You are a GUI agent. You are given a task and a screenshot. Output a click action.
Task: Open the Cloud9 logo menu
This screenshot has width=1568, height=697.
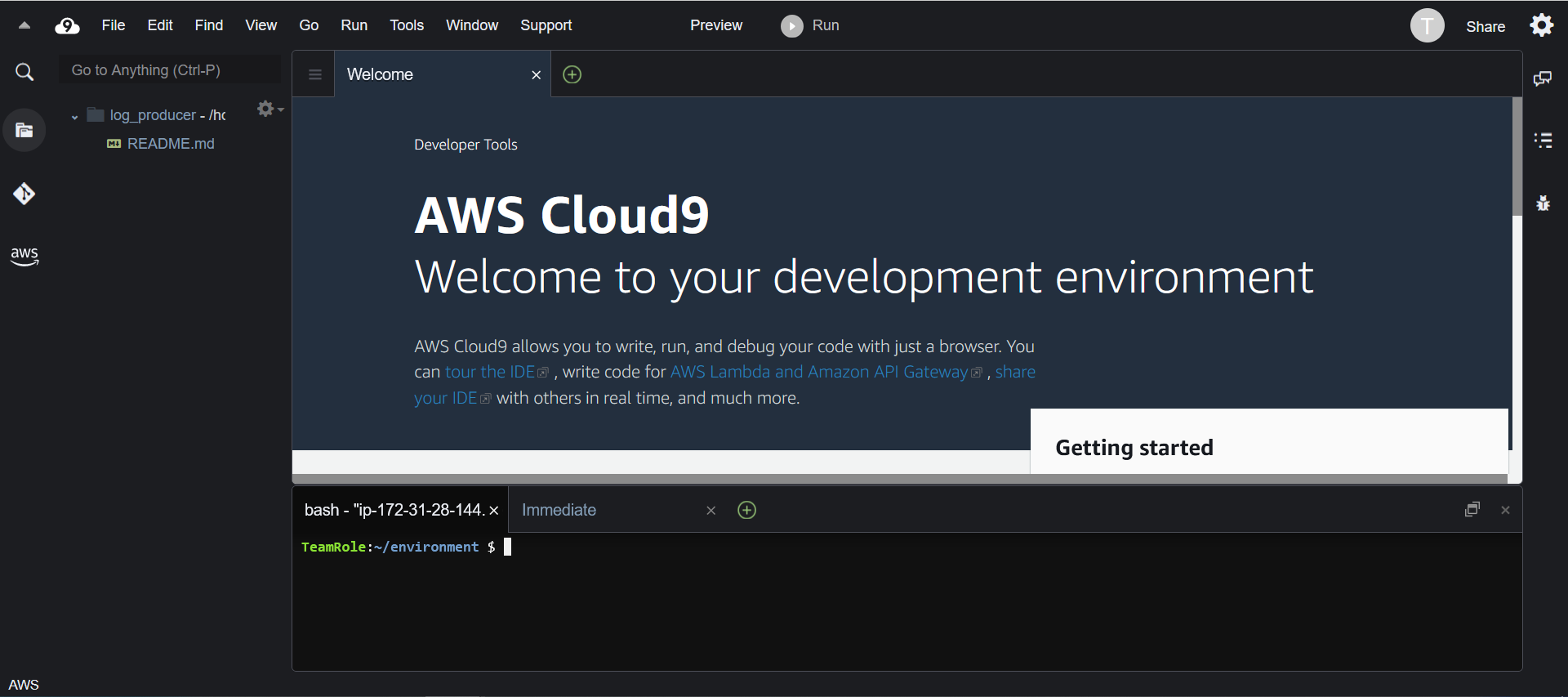[x=67, y=26]
